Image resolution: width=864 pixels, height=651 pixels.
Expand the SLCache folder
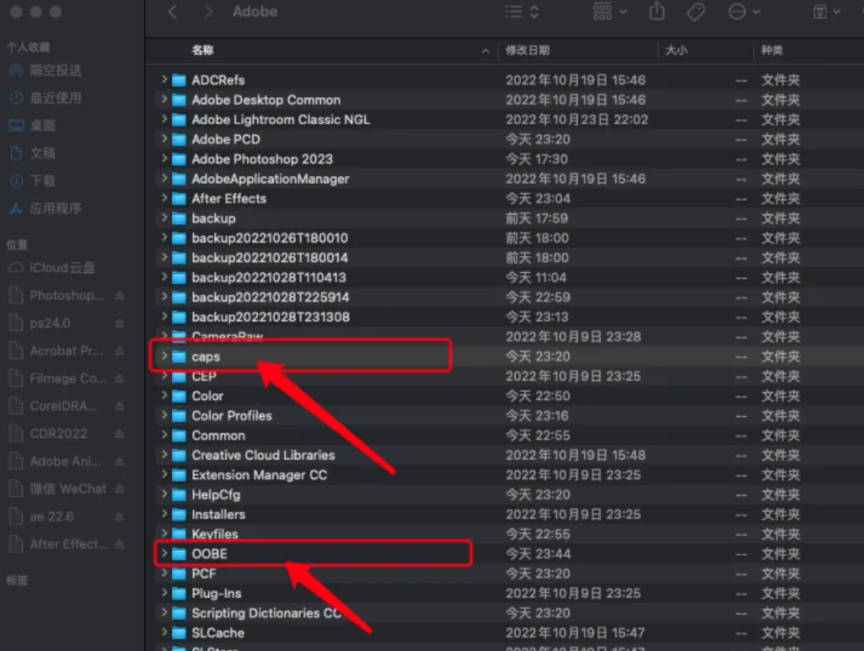164,632
